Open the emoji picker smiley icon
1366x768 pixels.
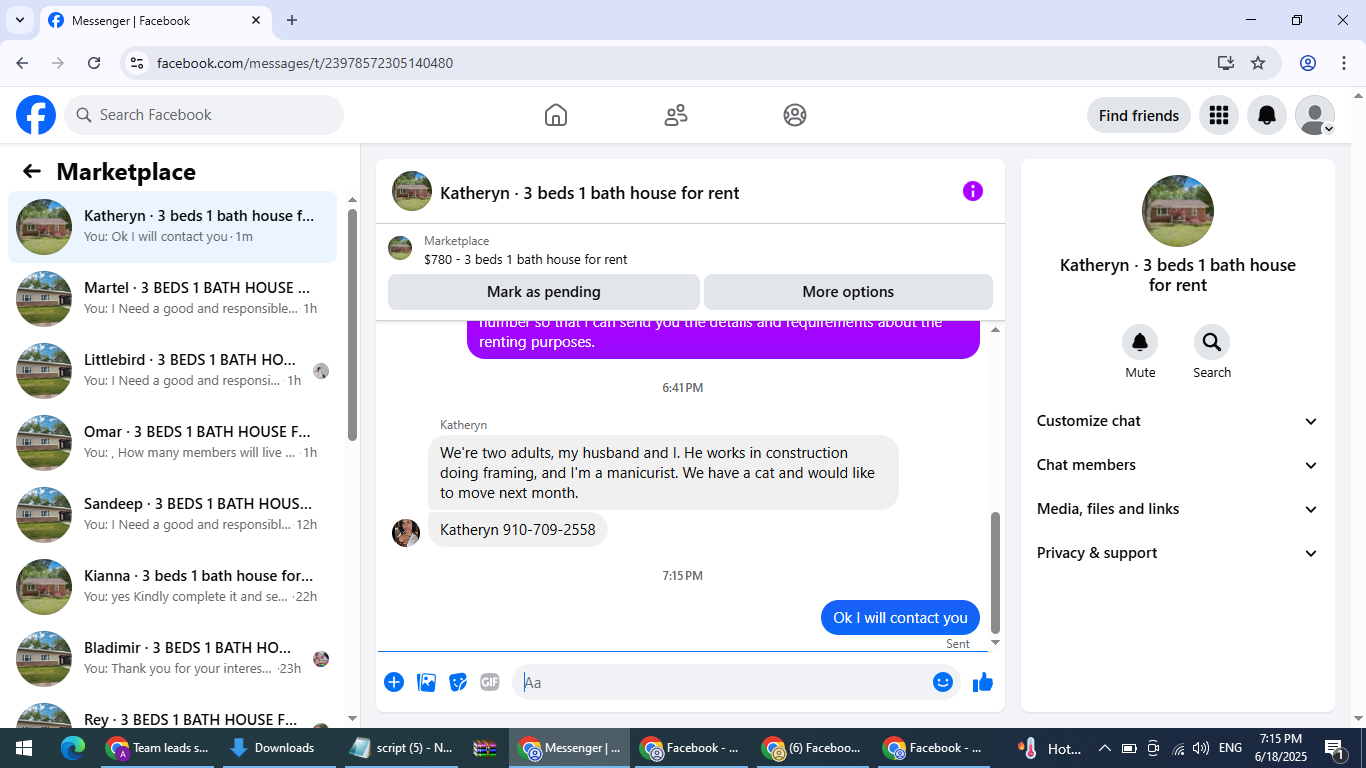pos(943,682)
